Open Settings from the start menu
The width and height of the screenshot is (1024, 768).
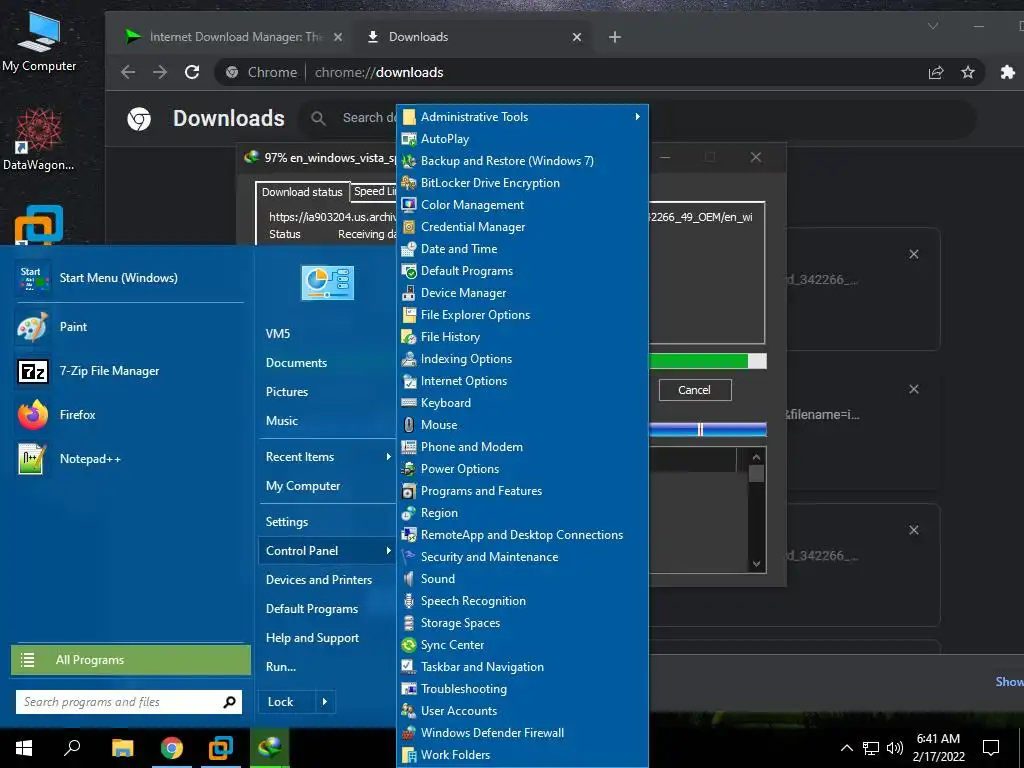click(x=287, y=522)
